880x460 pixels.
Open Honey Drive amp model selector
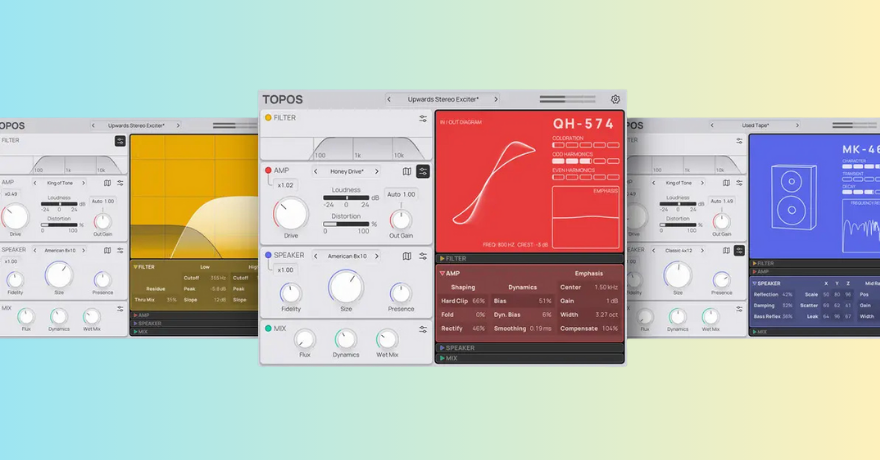coord(346,172)
